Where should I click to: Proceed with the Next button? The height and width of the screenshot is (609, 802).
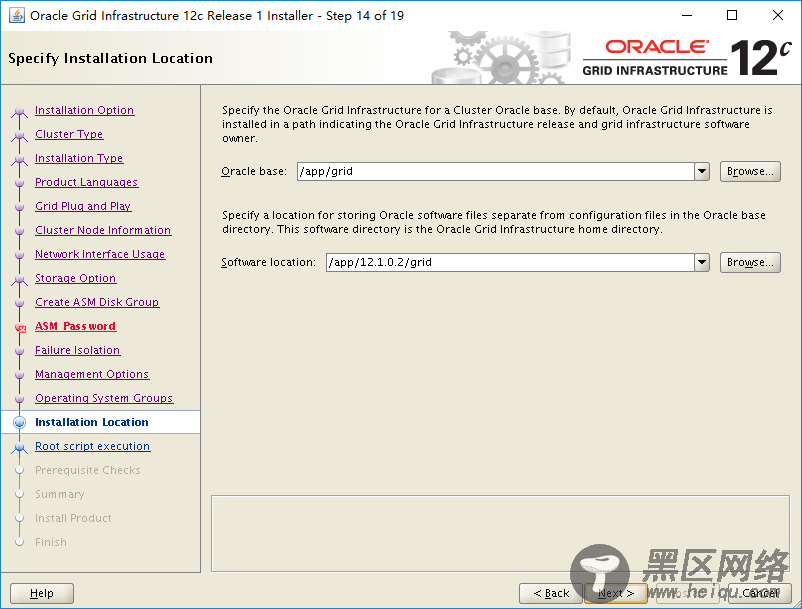pos(616,593)
